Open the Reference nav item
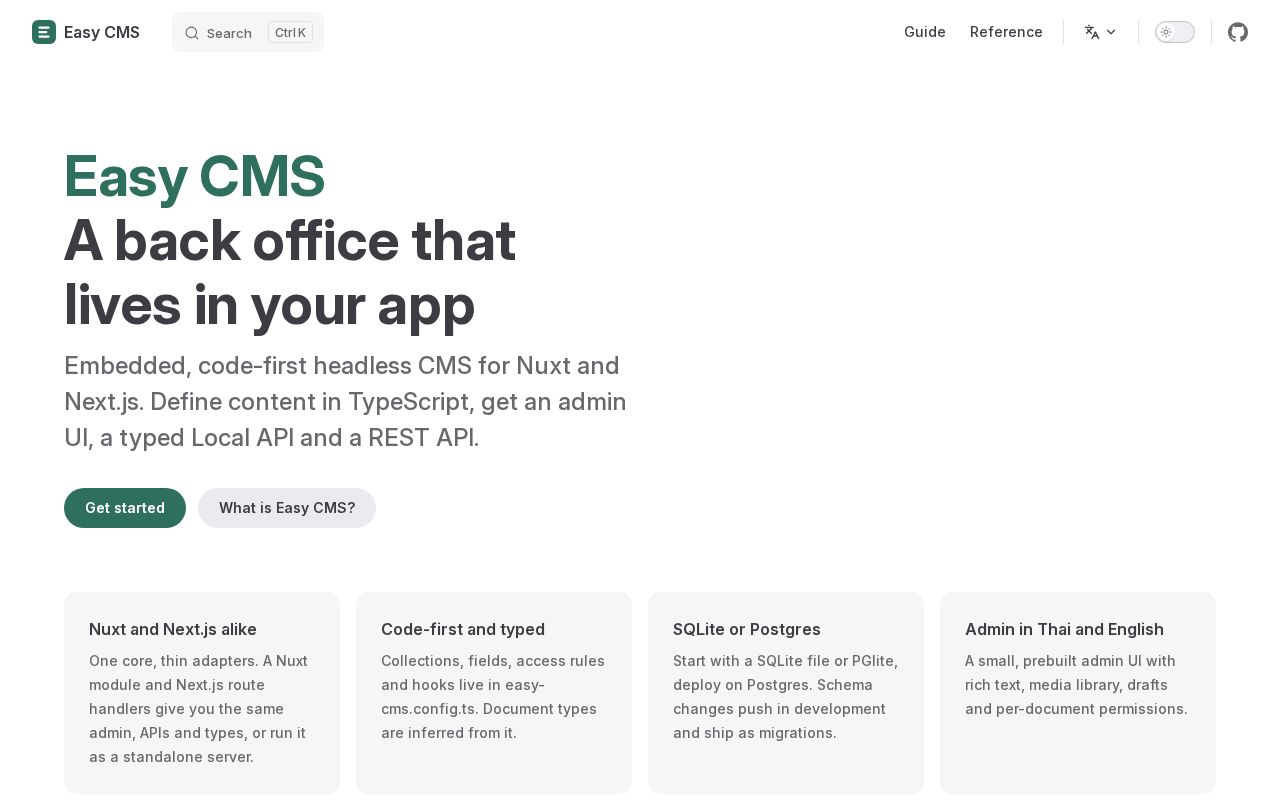Screen dimensions: 1280x800 (1006, 32)
